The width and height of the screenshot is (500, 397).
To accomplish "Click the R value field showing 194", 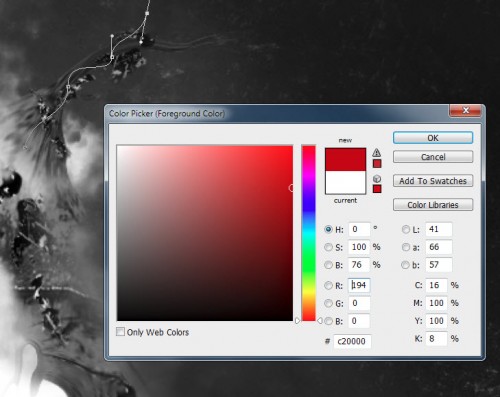I will [359, 285].
